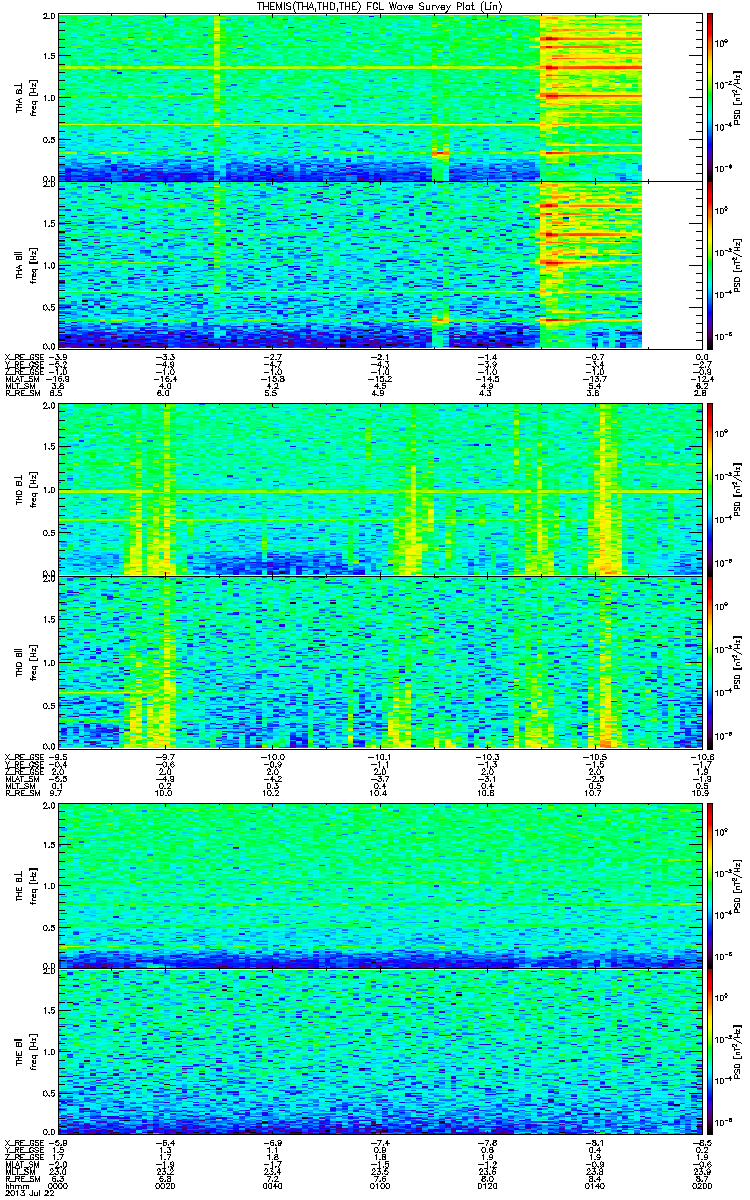Viewport: 750px width, 1200px height.
Task: Click the PSD color bar beside THE BL
Action: [710, 884]
